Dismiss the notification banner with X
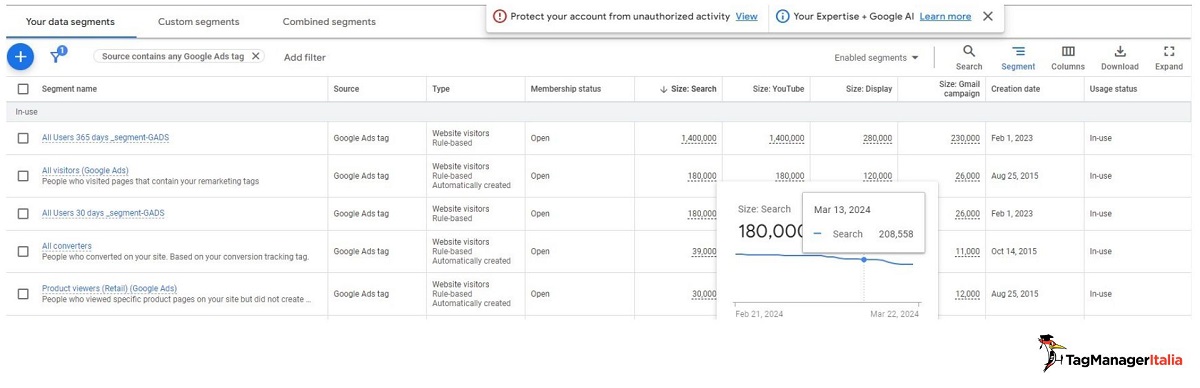This screenshot has height=388, width=1200. (988, 16)
